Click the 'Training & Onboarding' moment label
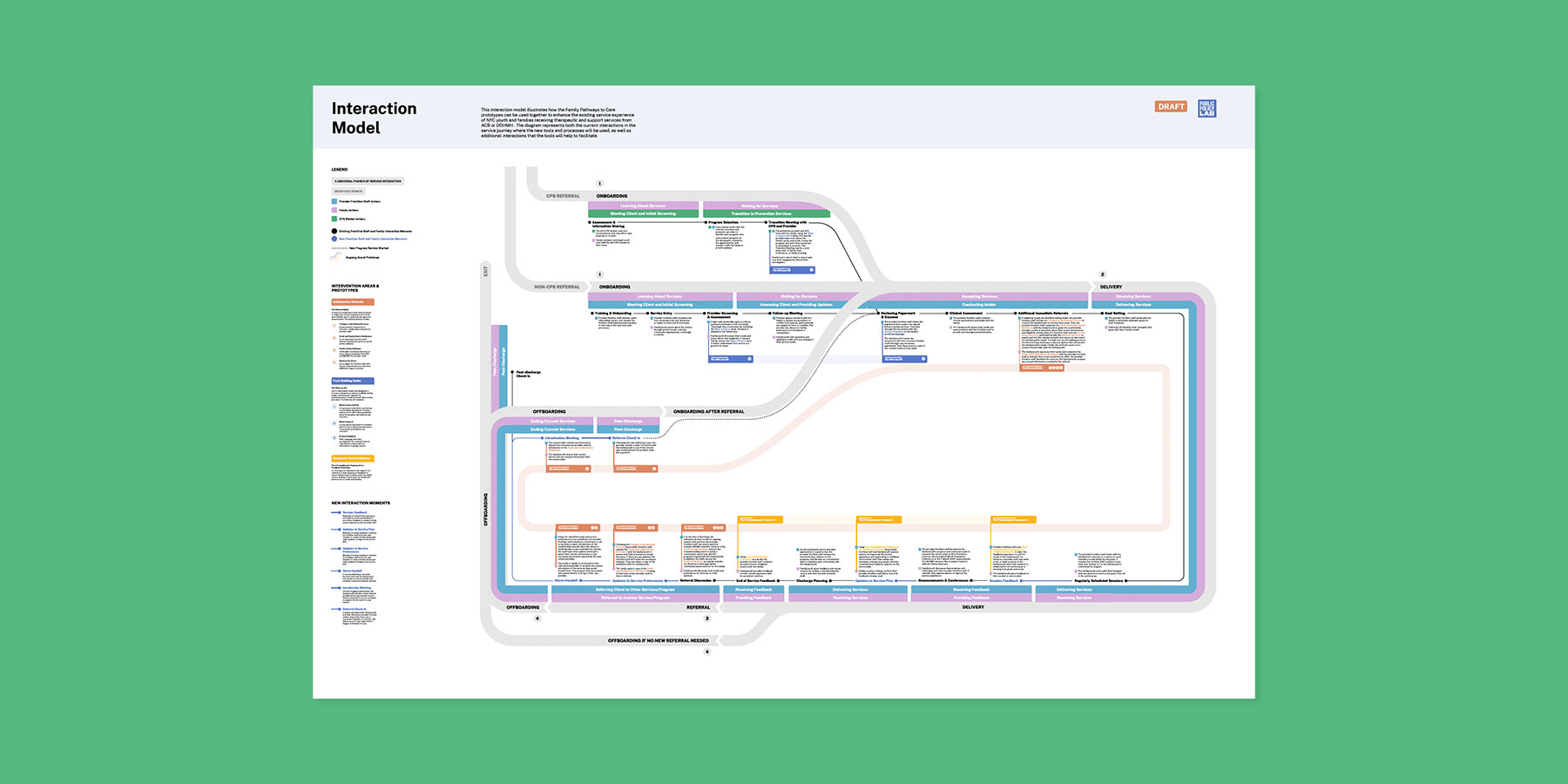This screenshot has height=784, width=1568. click(613, 313)
